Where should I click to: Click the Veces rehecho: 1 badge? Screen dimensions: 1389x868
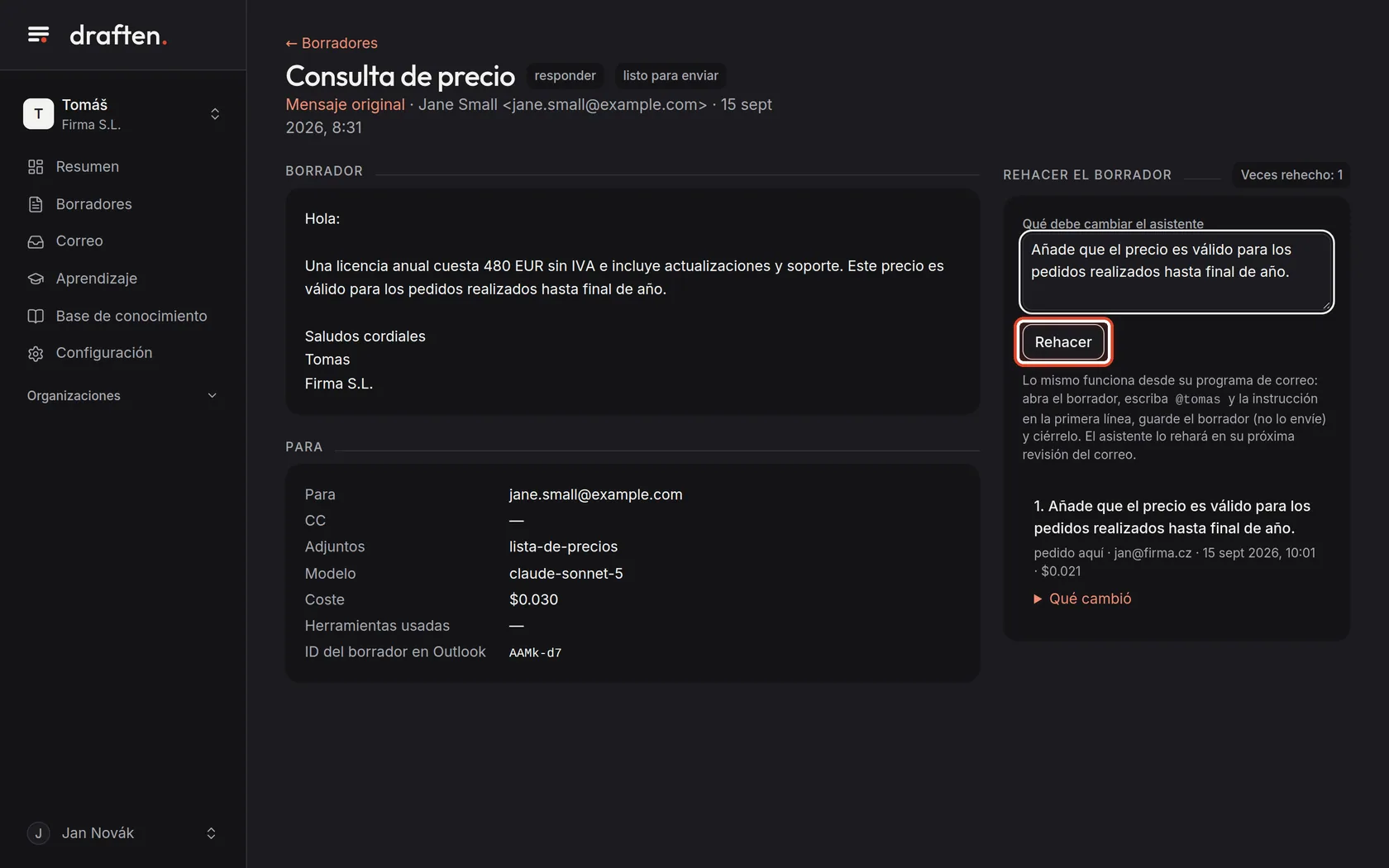point(1291,175)
